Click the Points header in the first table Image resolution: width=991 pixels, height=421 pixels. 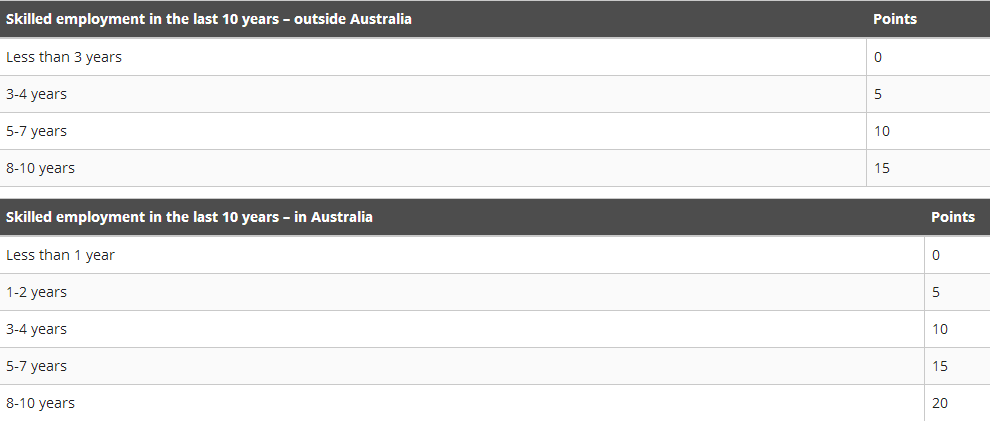pyautogui.click(x=894, y=19)
